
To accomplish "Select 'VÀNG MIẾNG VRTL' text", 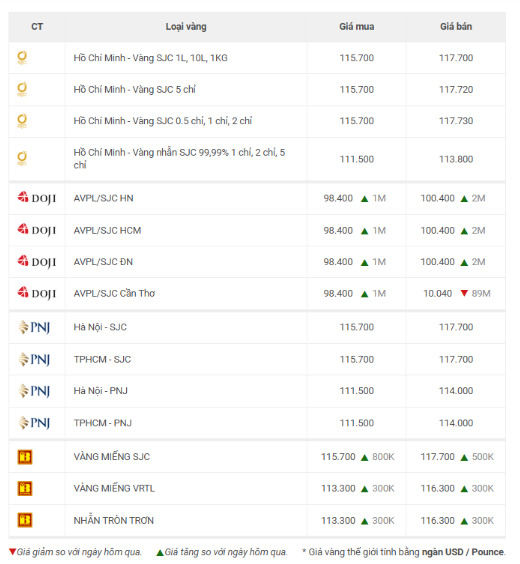I will 114,488.
